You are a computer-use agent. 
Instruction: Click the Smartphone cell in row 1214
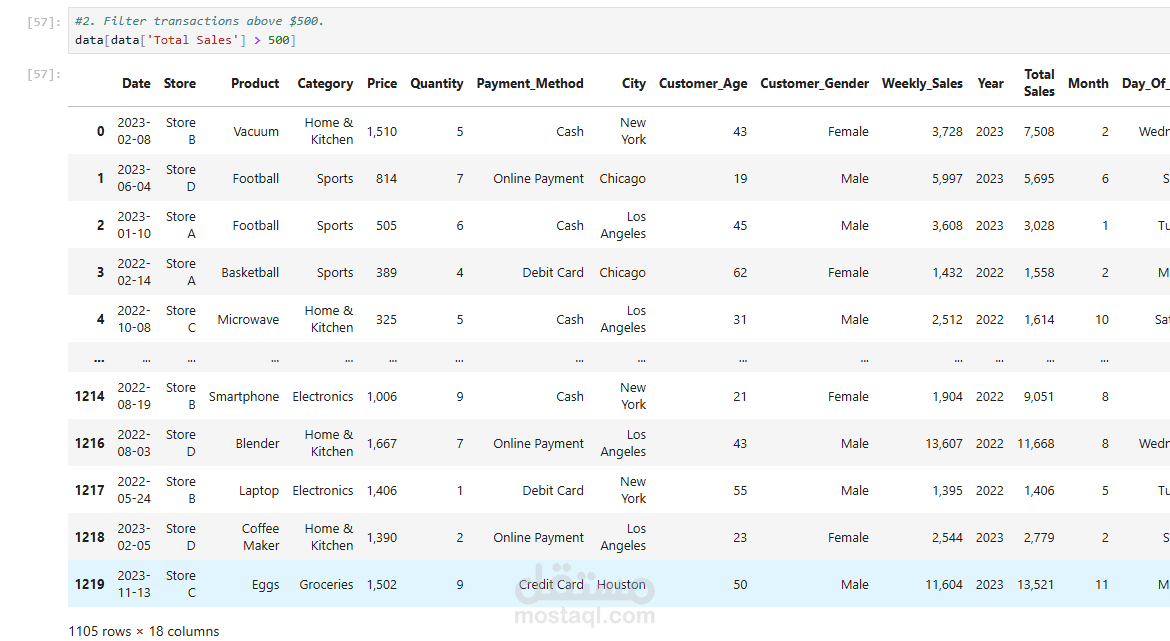[x=244, y=397]
